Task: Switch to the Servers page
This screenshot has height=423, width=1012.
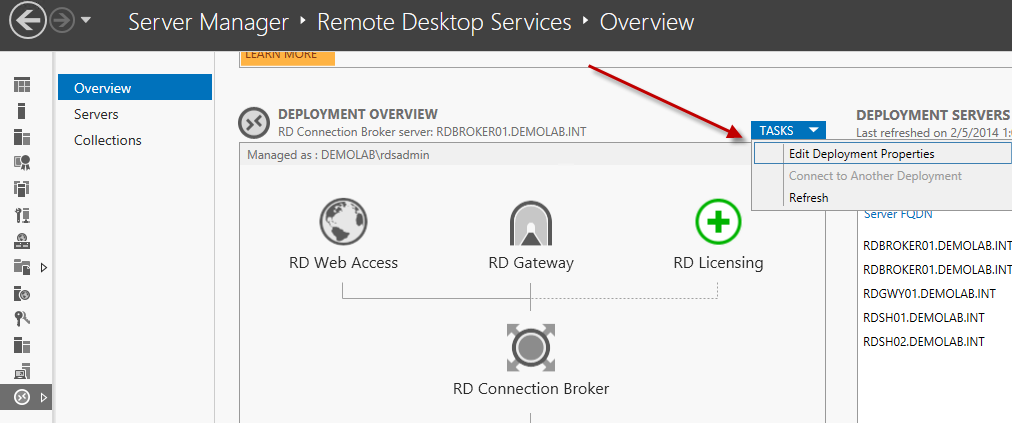Action: (x=96, y=114)
